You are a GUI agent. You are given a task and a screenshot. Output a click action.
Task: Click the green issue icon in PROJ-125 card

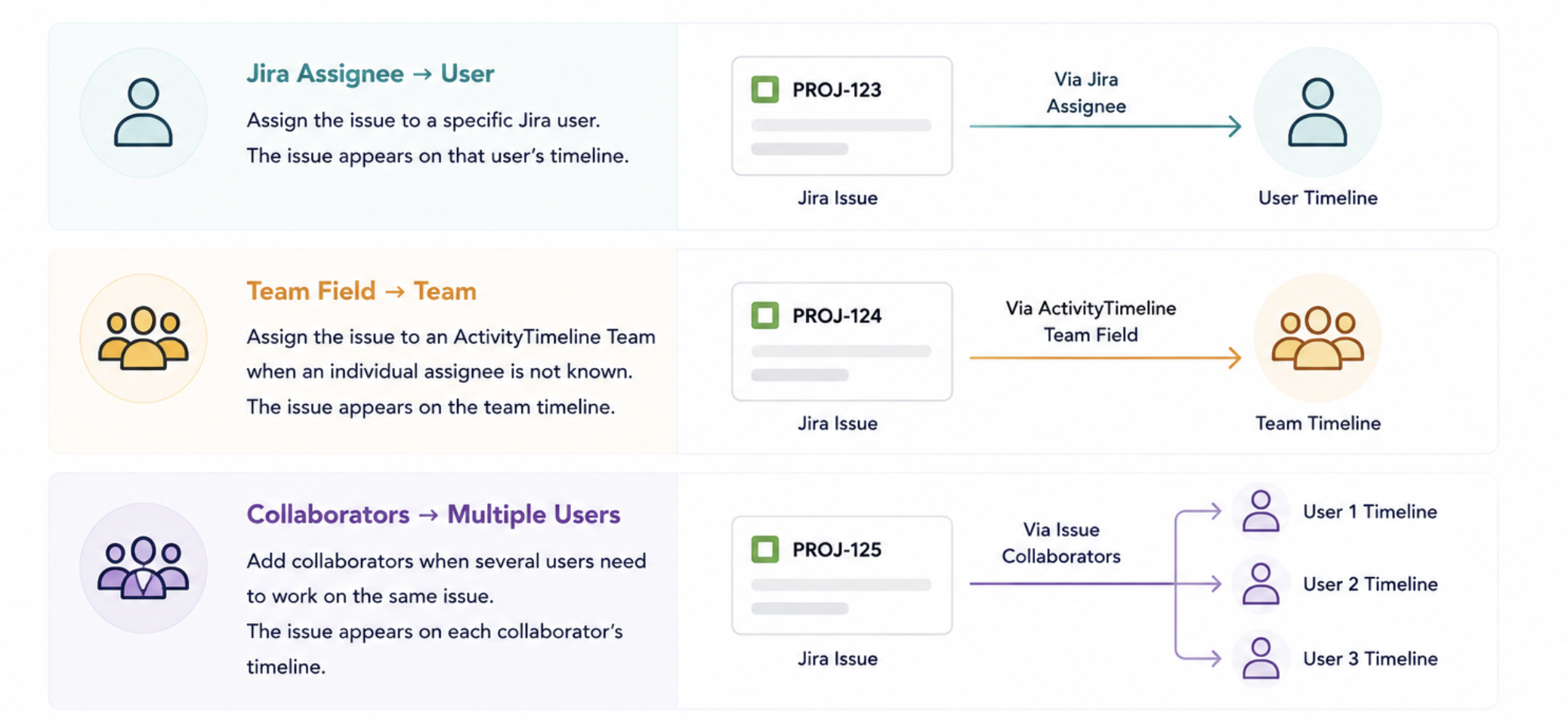pyautogui.click(x=764, y=549)
